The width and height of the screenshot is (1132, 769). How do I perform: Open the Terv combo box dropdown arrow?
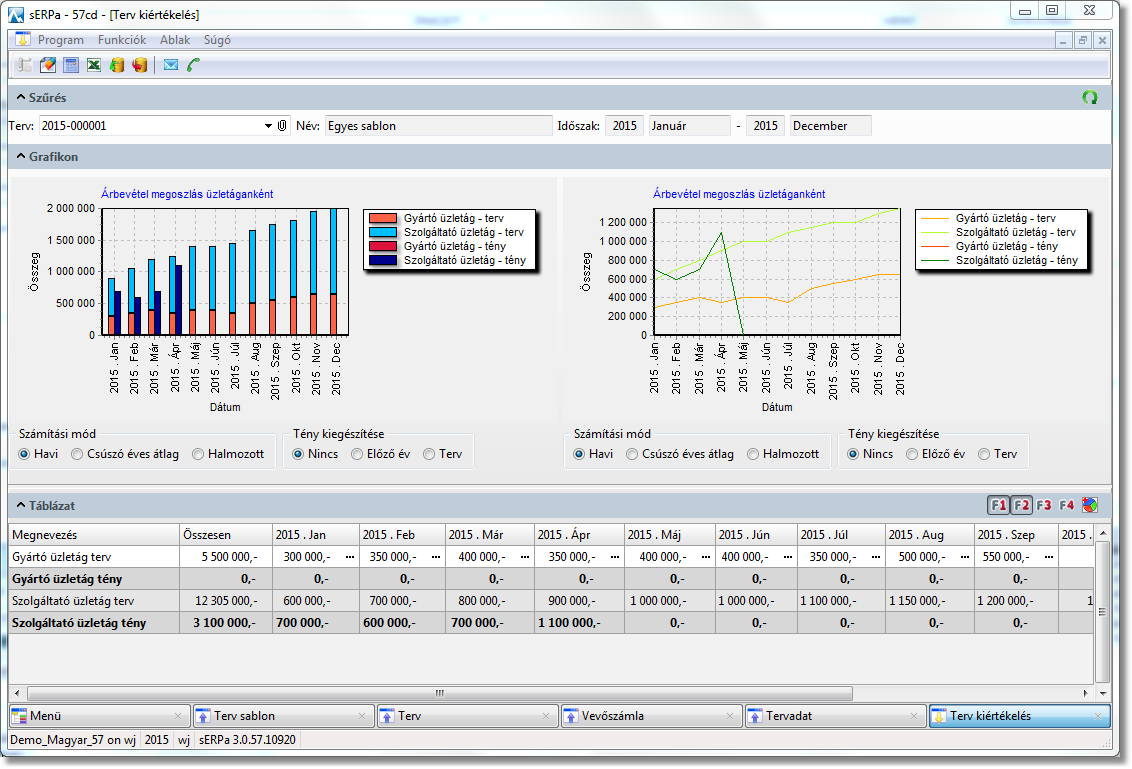268,126
